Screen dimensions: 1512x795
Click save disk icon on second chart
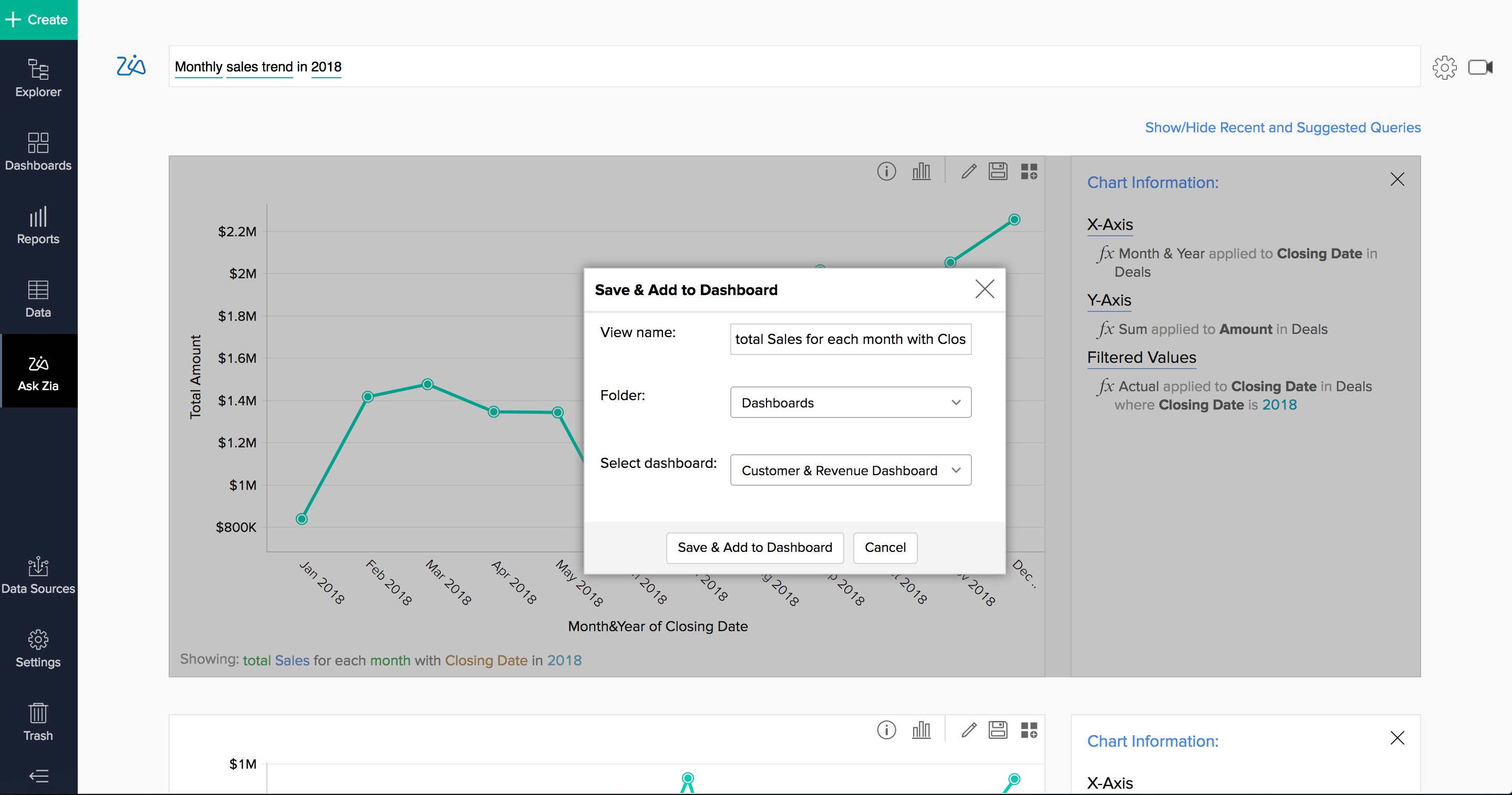click(998, 730)
